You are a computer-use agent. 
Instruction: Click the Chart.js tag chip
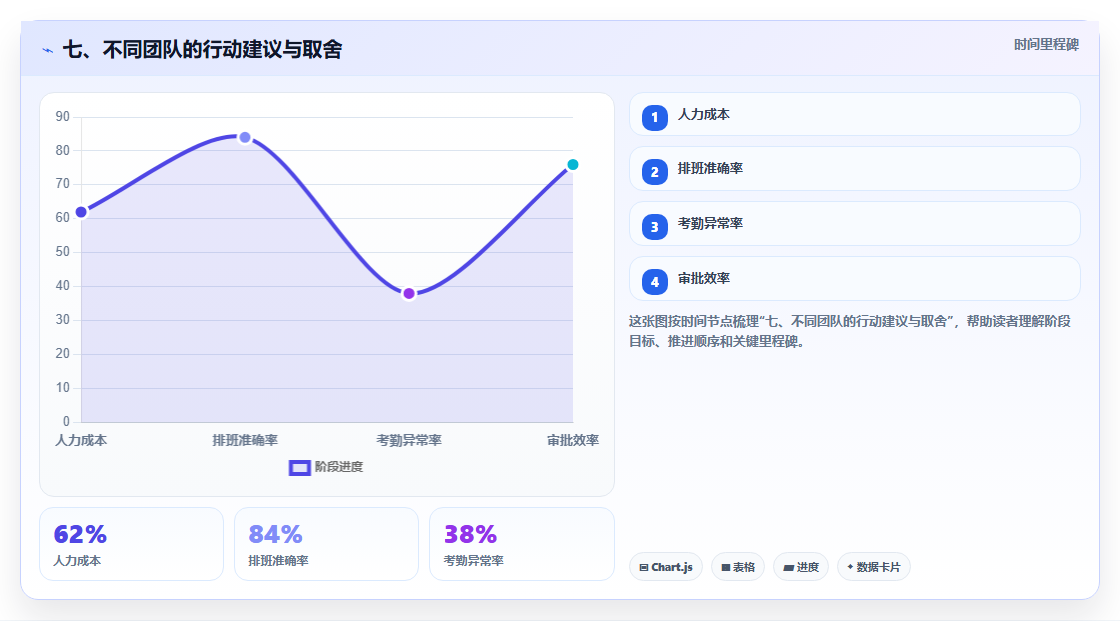(x=666, y=567)
